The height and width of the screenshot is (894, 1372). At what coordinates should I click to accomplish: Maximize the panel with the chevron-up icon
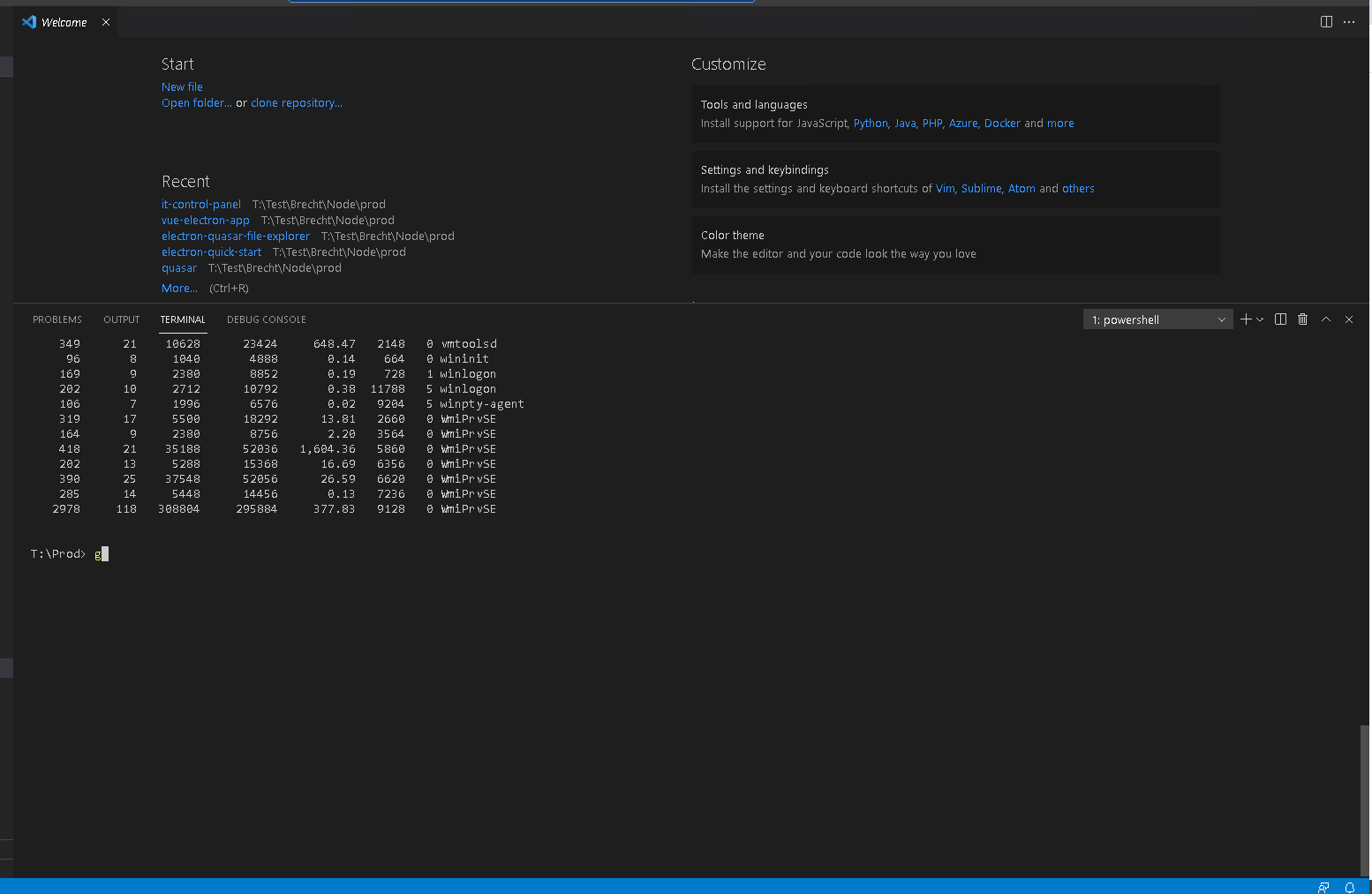1325,319
